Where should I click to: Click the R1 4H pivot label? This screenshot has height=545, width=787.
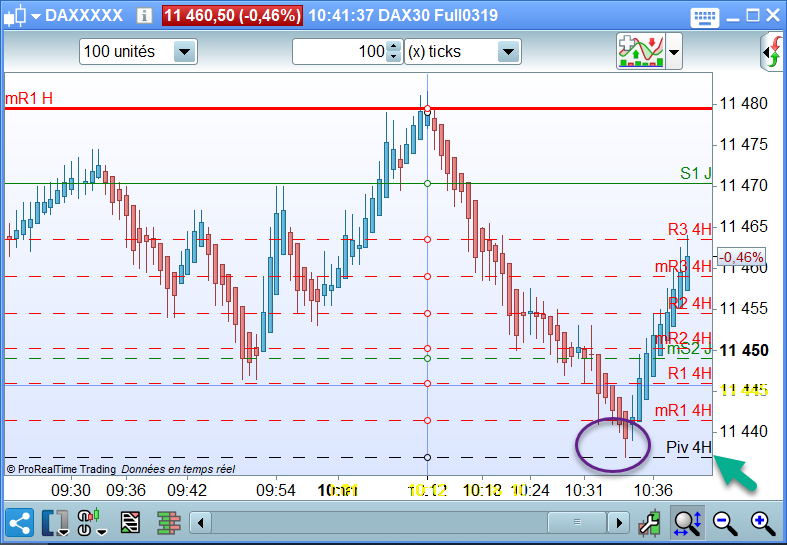[x=690, y=373]
